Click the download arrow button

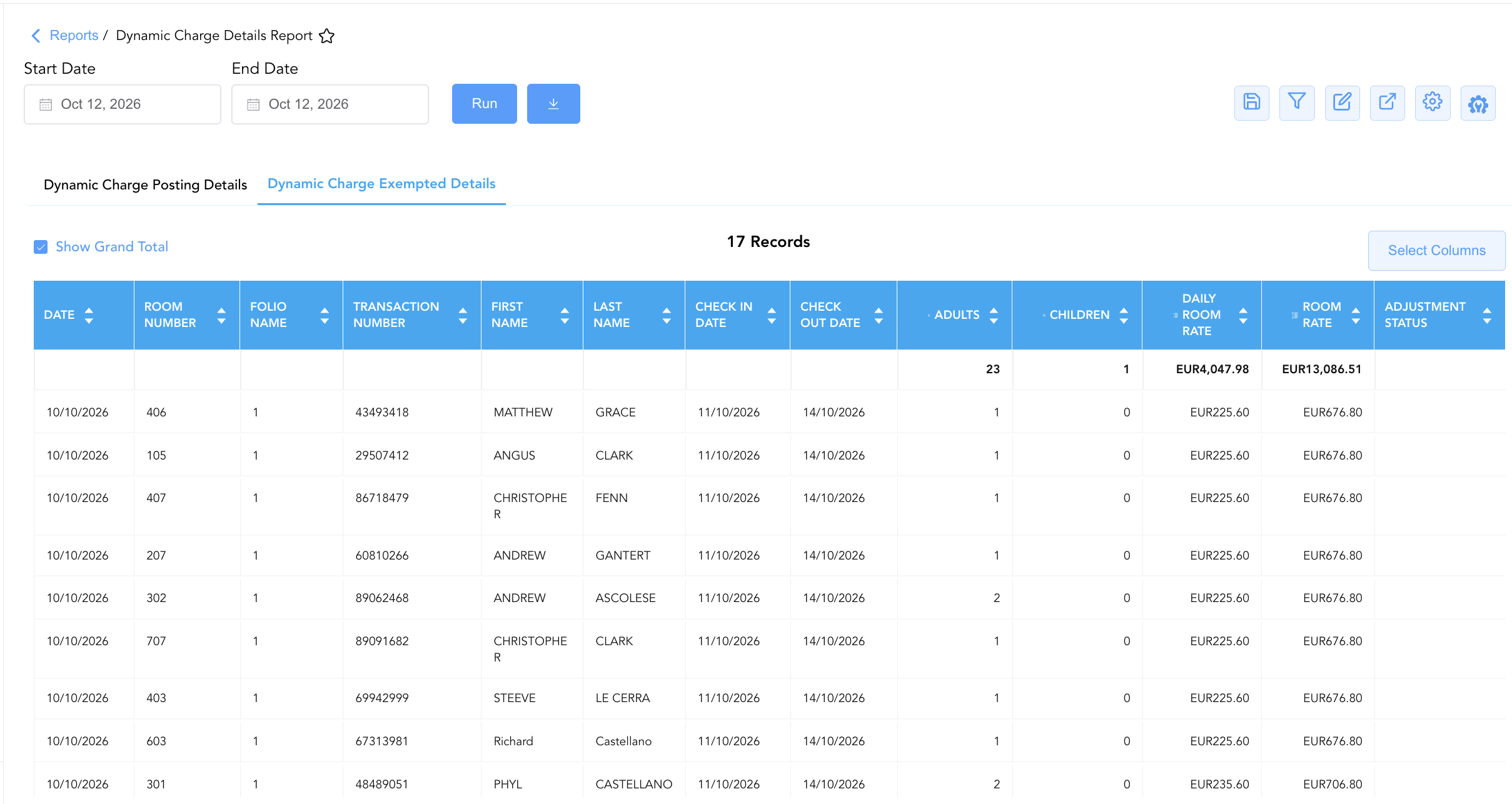pyautogui.click(x=553, y=104)
